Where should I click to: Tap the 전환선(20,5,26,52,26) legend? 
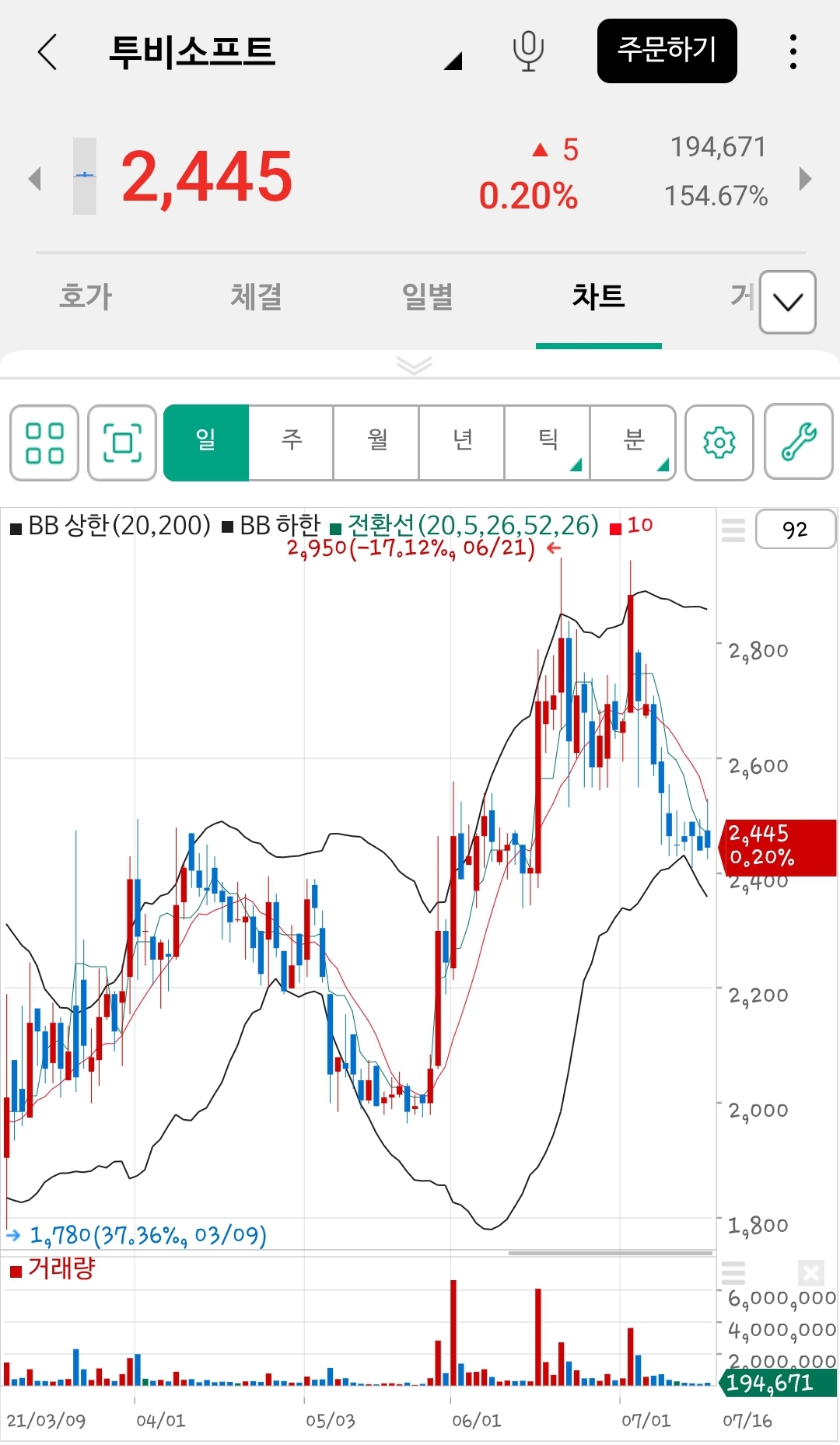click(x=464, y=527)
